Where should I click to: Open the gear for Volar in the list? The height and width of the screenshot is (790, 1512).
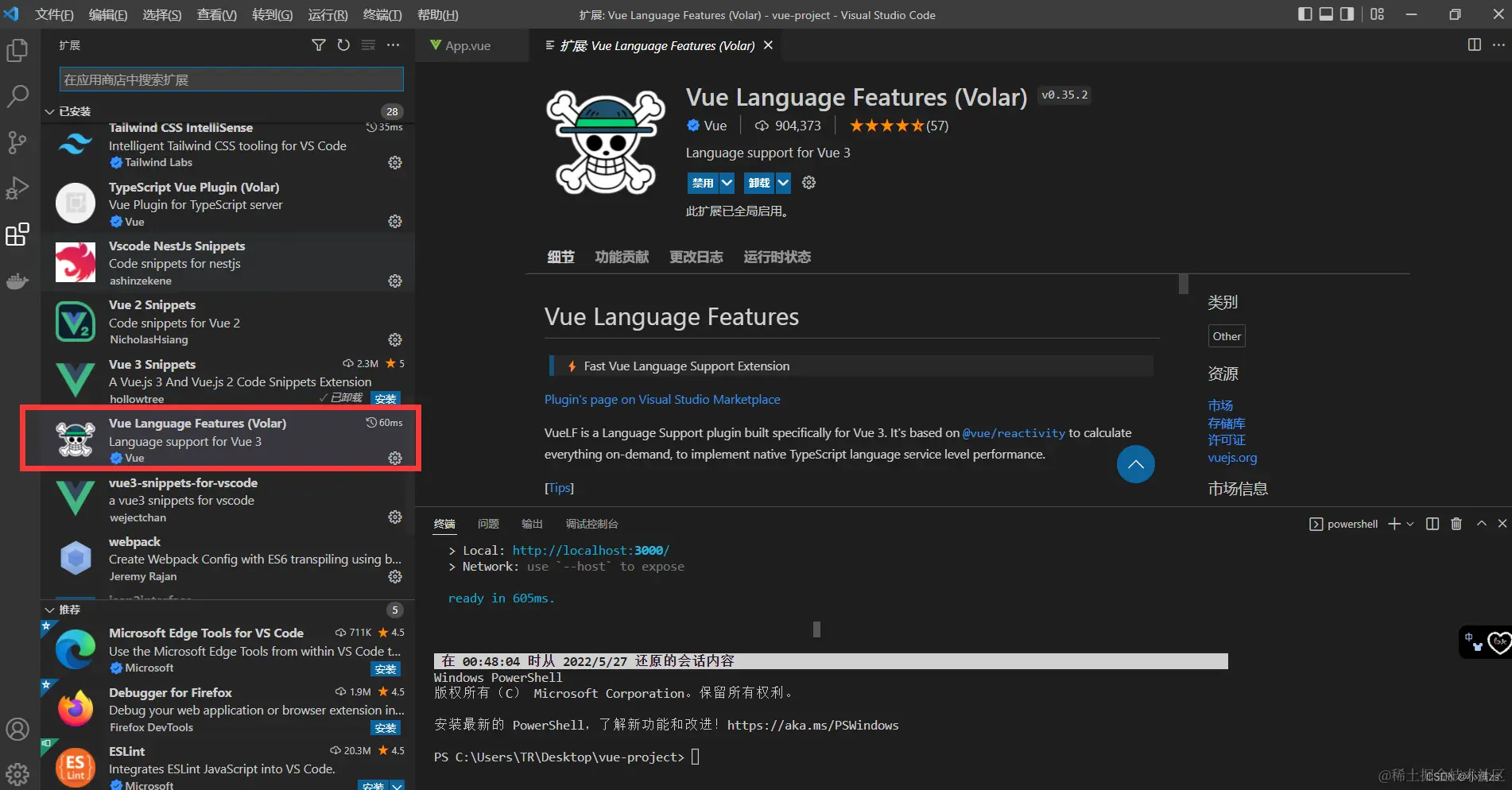click(395, 458)
